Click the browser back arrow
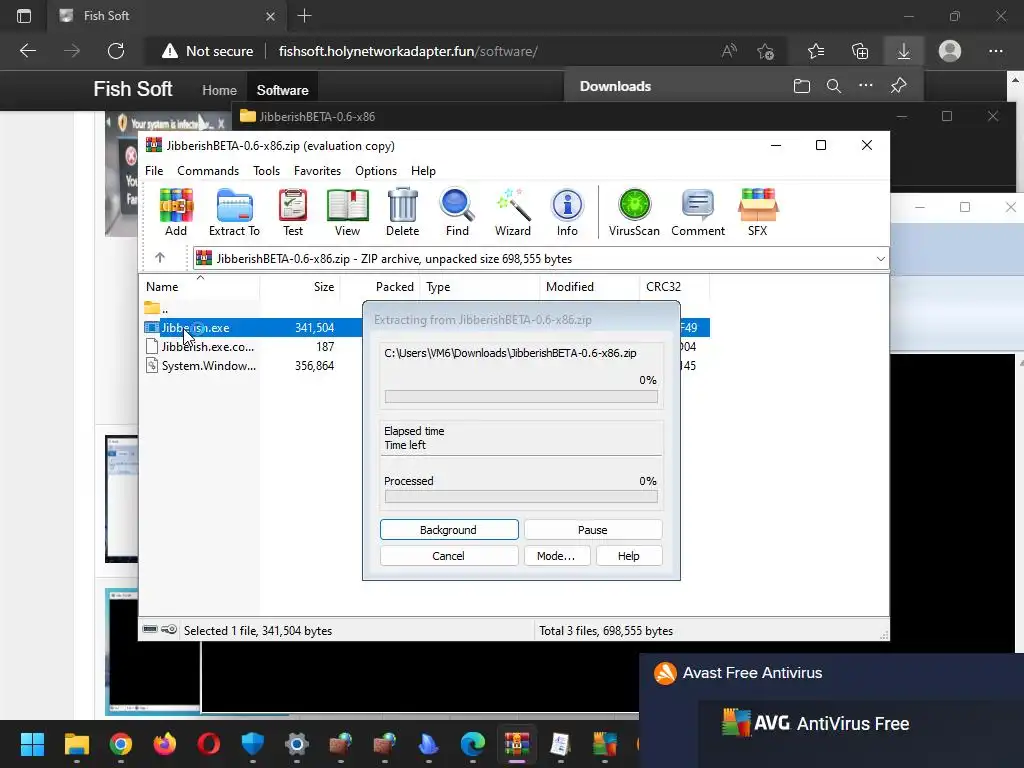Image resolution: width=1024 pixels, height=768 pixels. coord(27,51)
